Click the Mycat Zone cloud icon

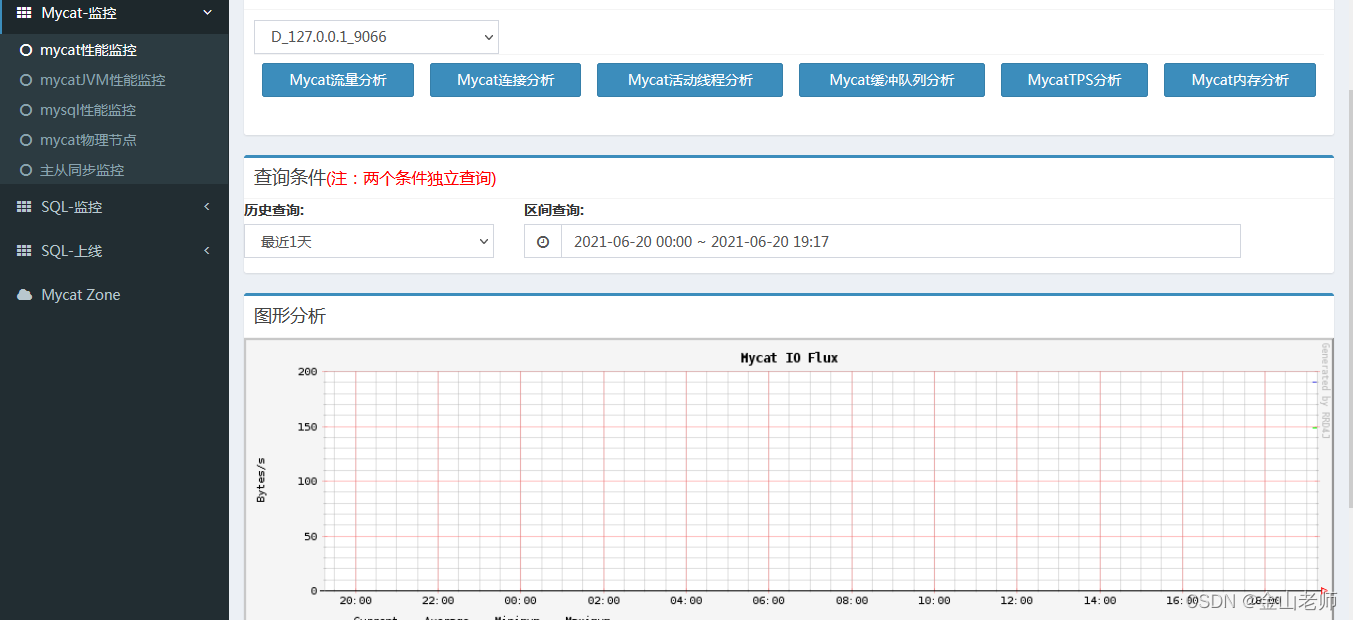[25, 295]
